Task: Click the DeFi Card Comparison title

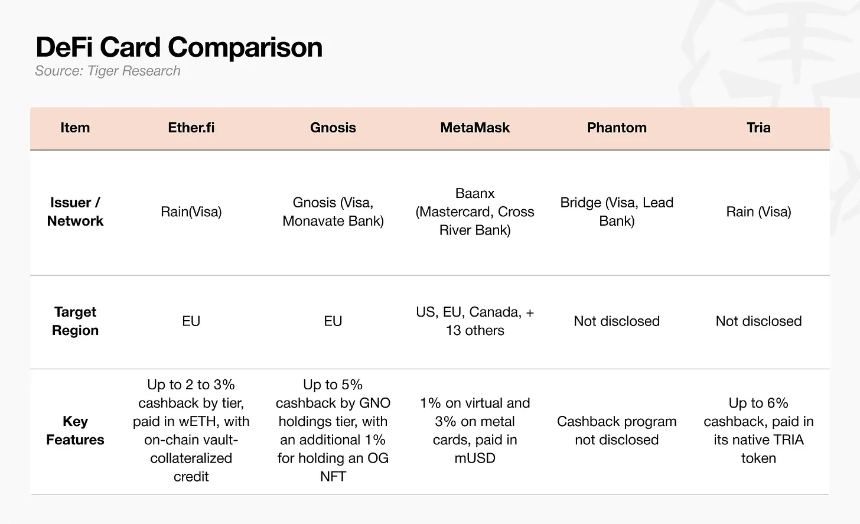Action: (179, 47)
